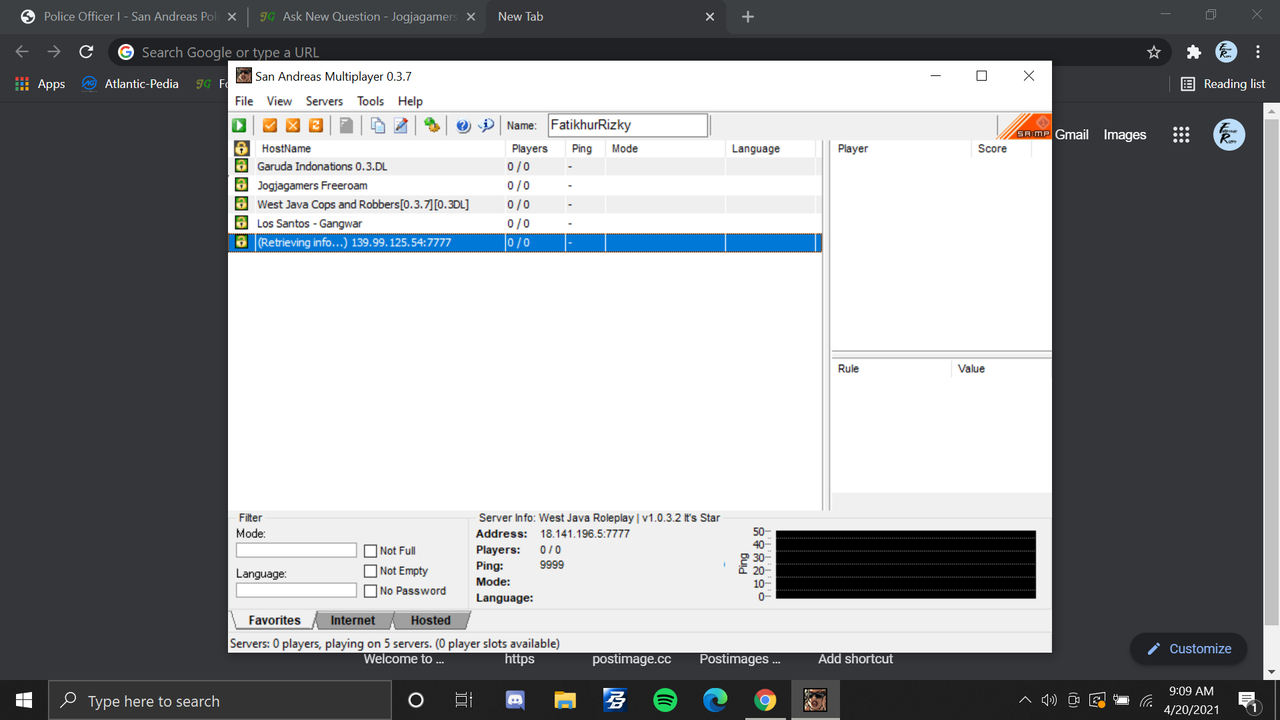This screenshot has height=720, width=1280.
Task: Open the View menu in SA-MP
Action: [x=279, y=101]
